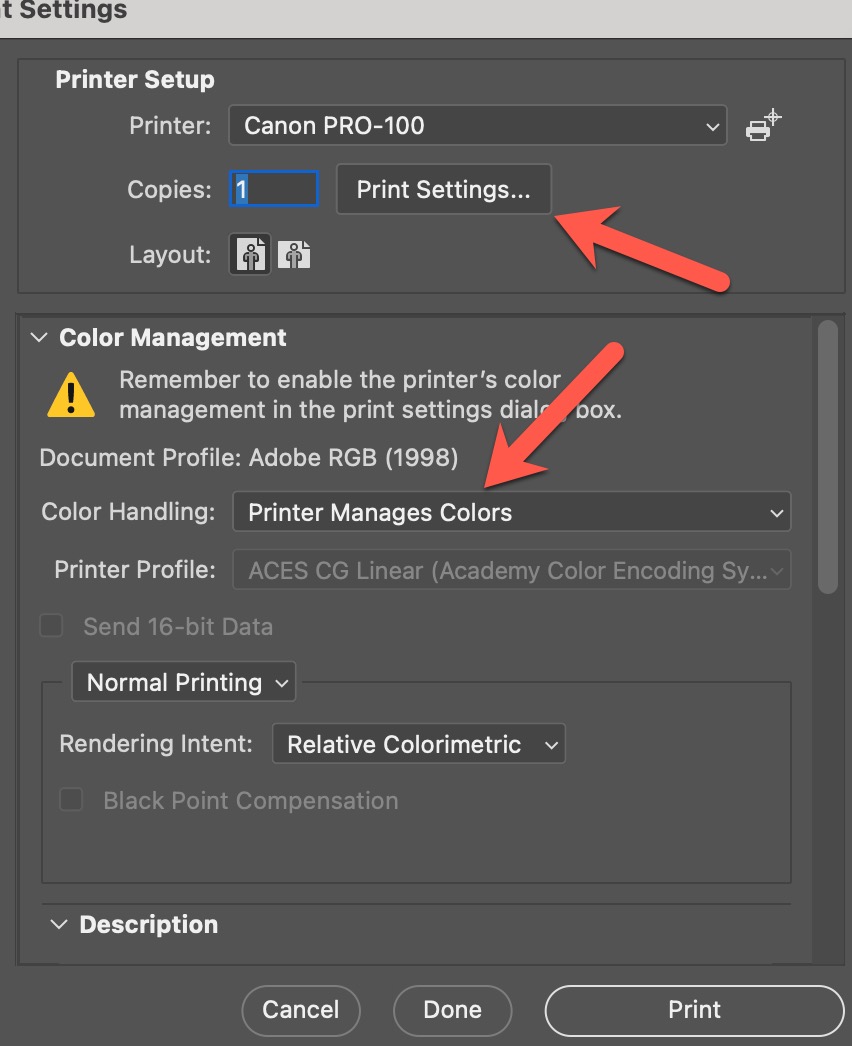Click the yellow warning triangle icon
Viewport: 852px width, 1046px height.
coord(71,395)
